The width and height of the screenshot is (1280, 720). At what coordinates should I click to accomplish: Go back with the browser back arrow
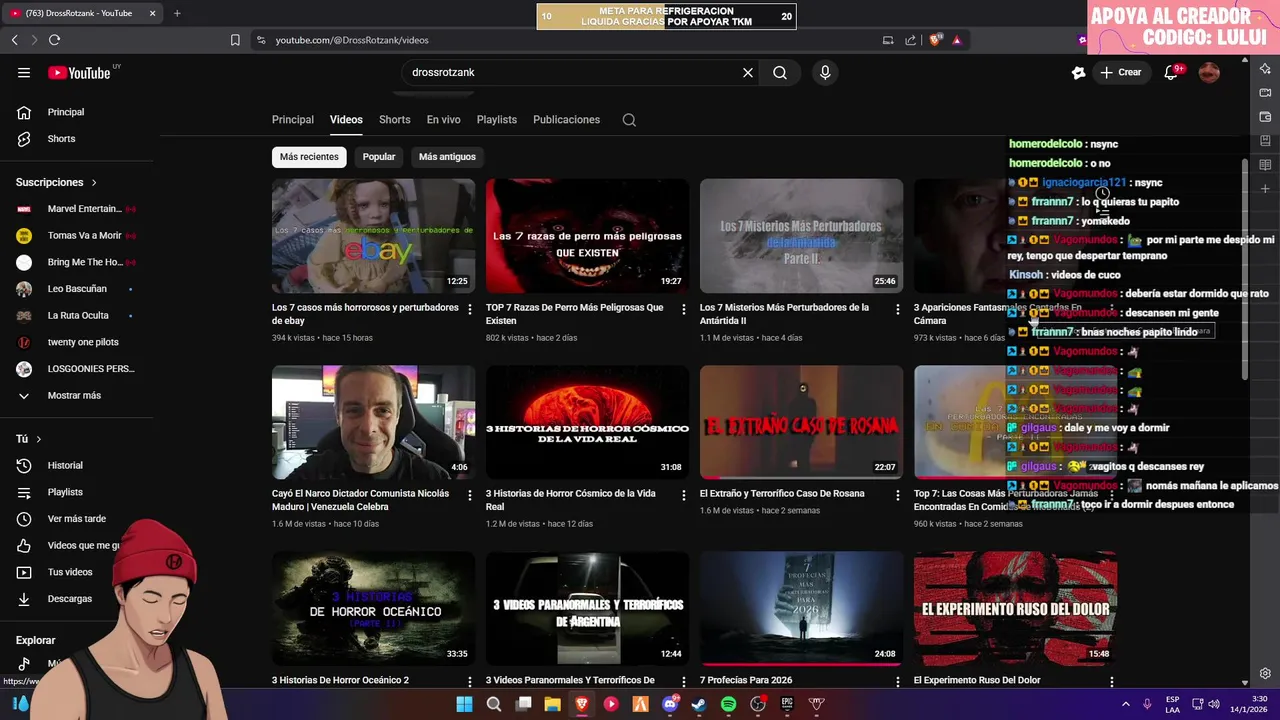[x=14, y=40]
